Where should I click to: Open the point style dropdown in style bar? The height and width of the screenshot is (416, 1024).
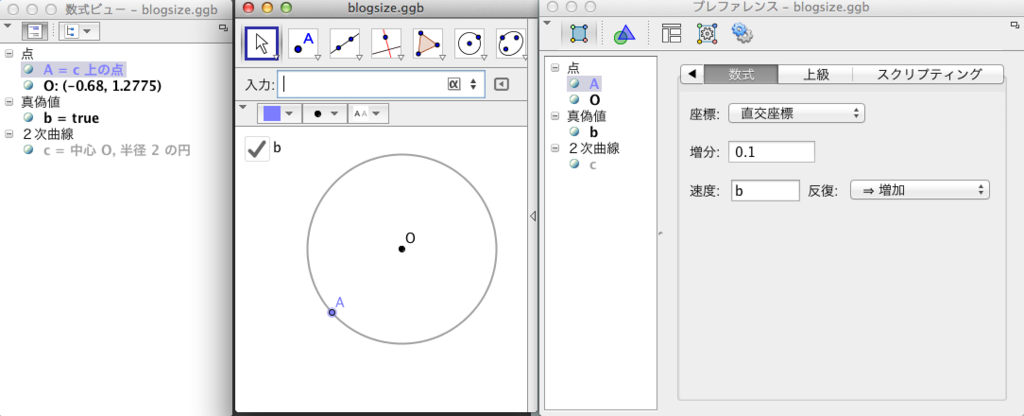coord(323,114)
